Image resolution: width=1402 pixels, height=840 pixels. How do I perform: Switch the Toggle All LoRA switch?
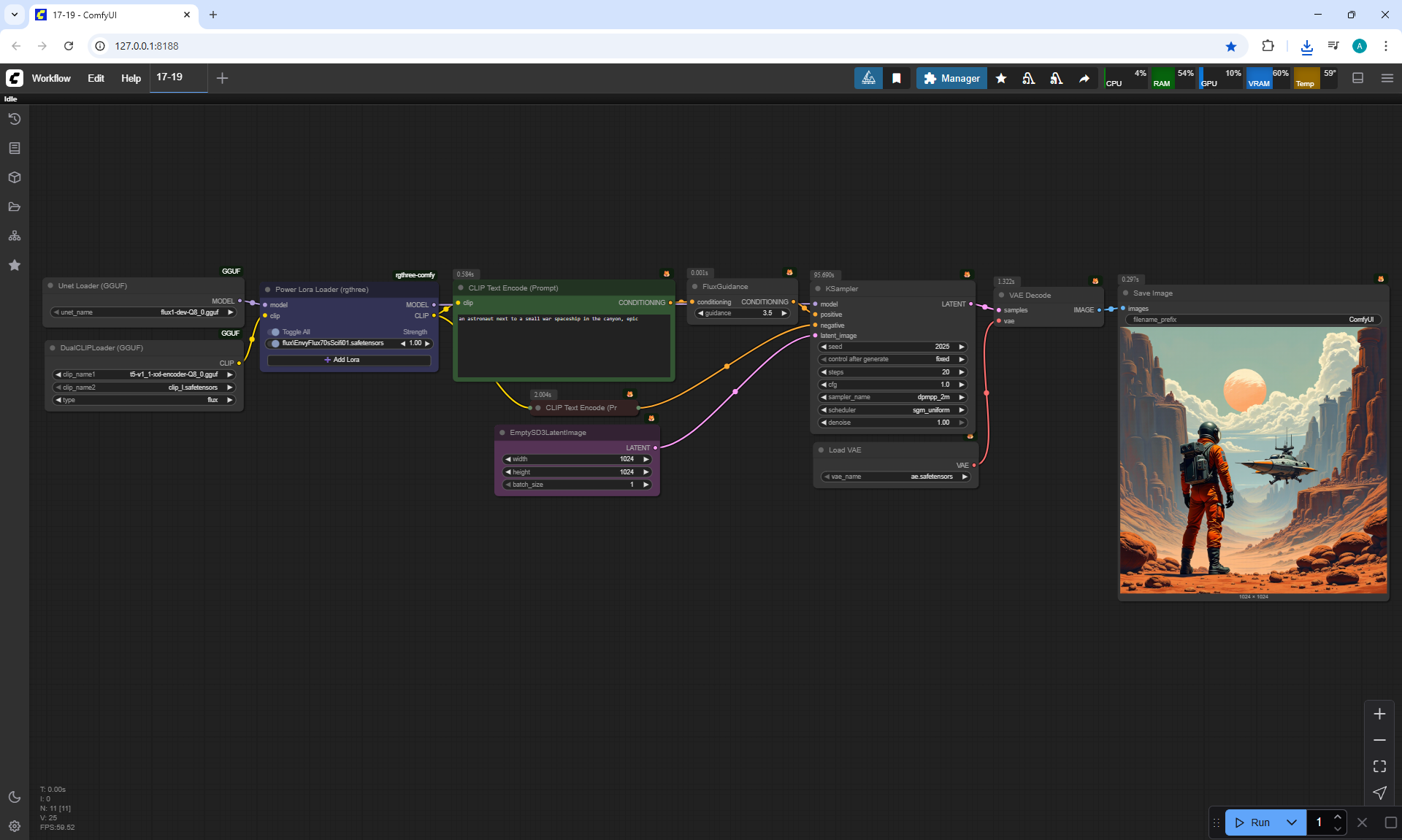pos(275,332)
